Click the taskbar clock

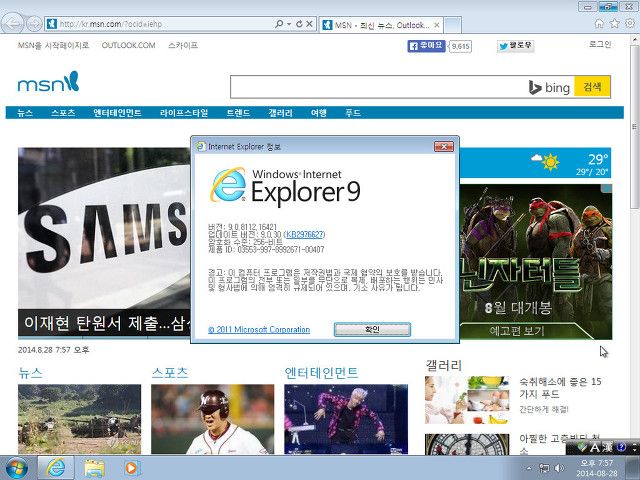point(597,468)
